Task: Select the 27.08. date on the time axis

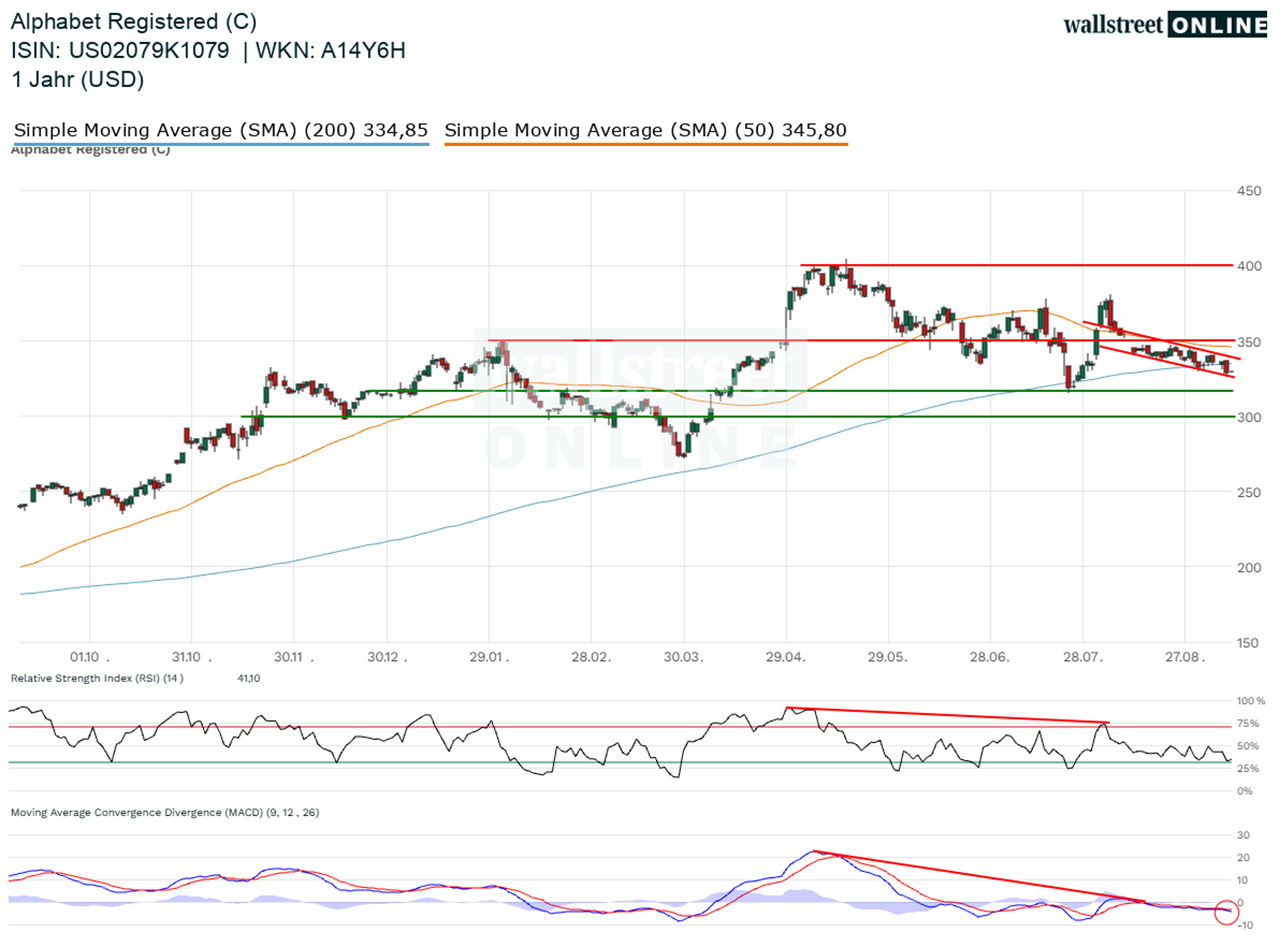Action: coord(1184,659)
